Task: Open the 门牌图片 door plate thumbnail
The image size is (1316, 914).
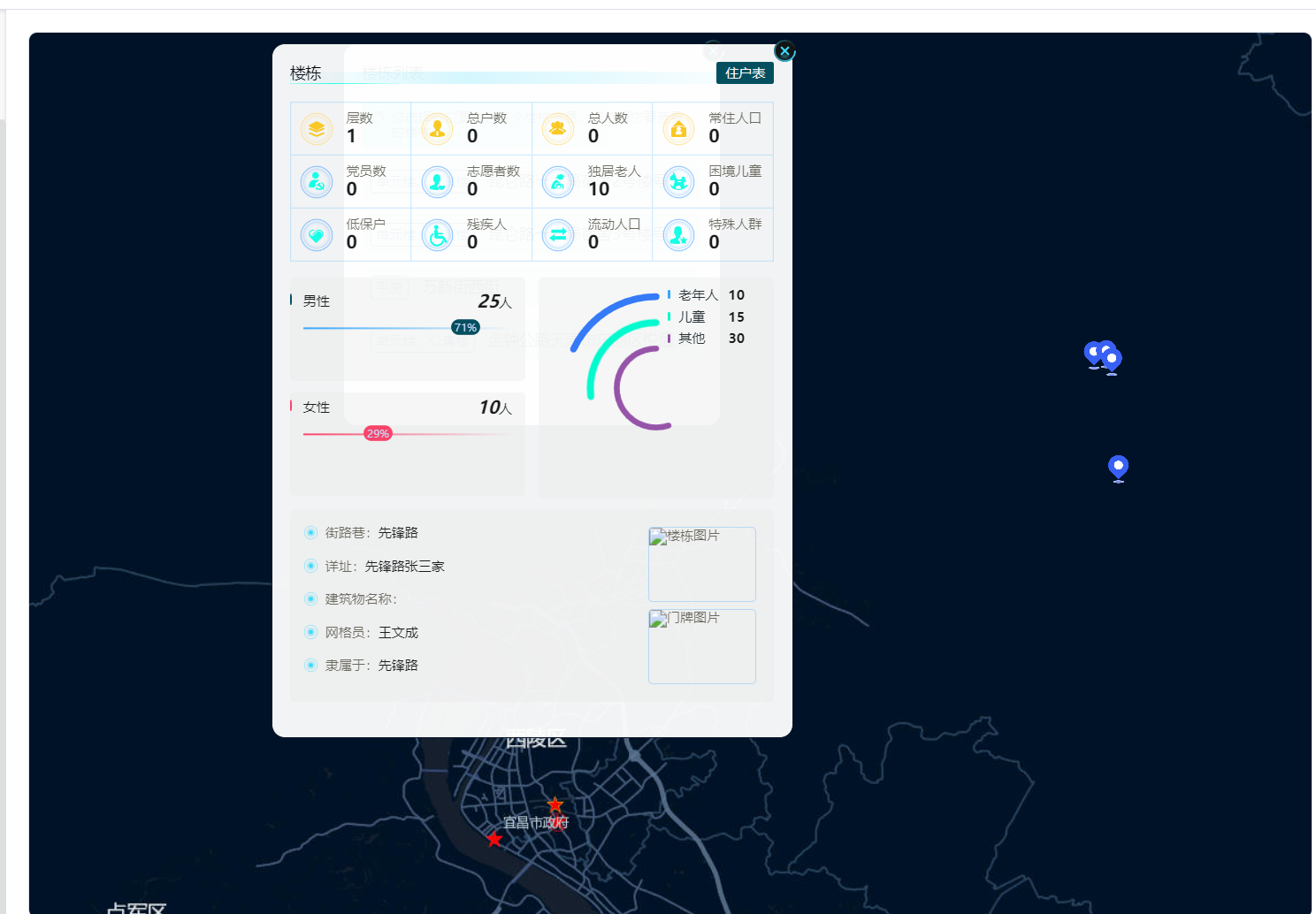Action: [702, 646]
